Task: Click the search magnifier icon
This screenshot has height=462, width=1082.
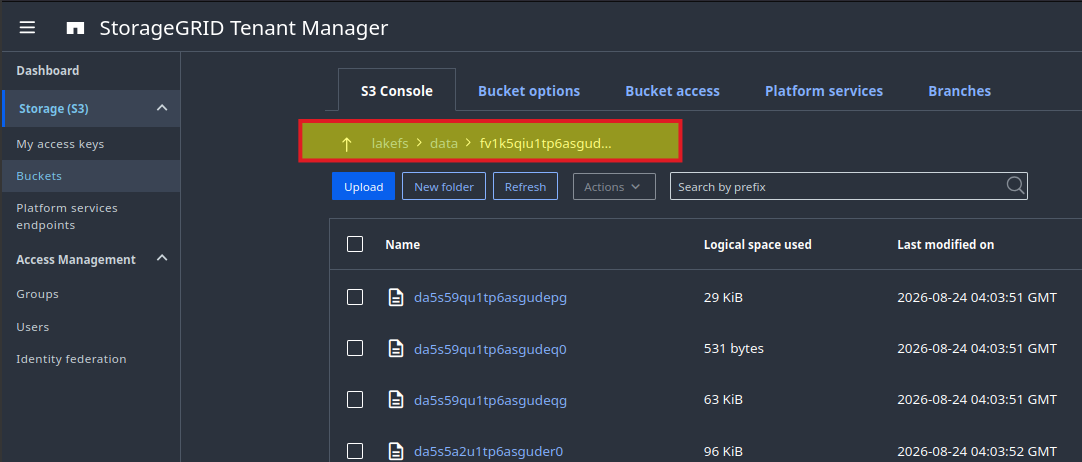Action: point(1015,186)
